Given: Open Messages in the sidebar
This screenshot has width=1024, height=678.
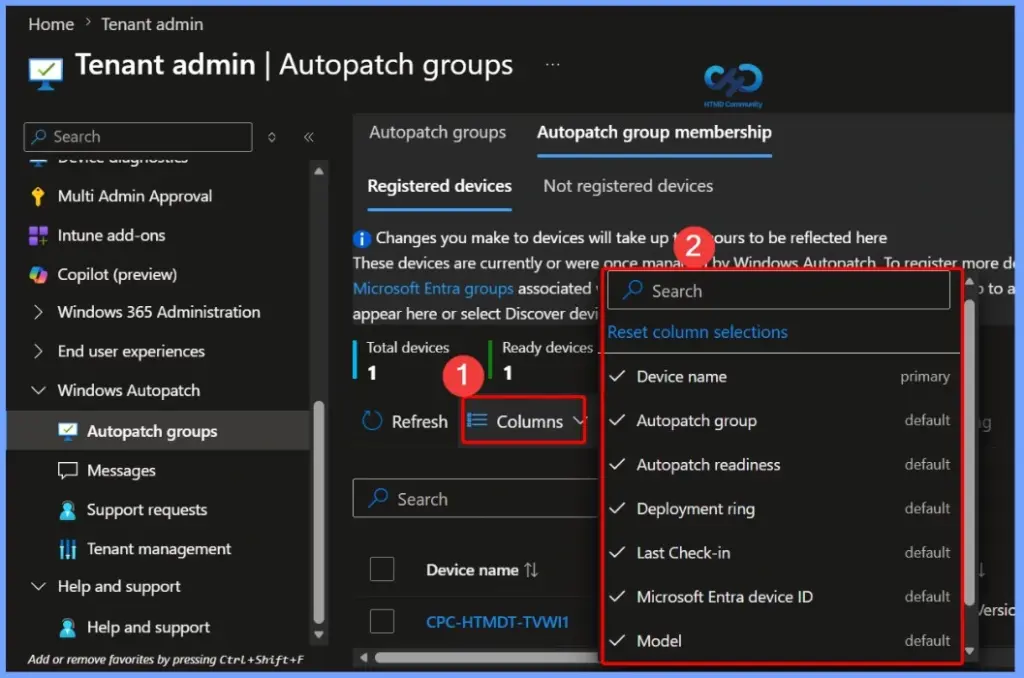Looking at the screenshot, I should pyautogui.click(x=121, y=471).
